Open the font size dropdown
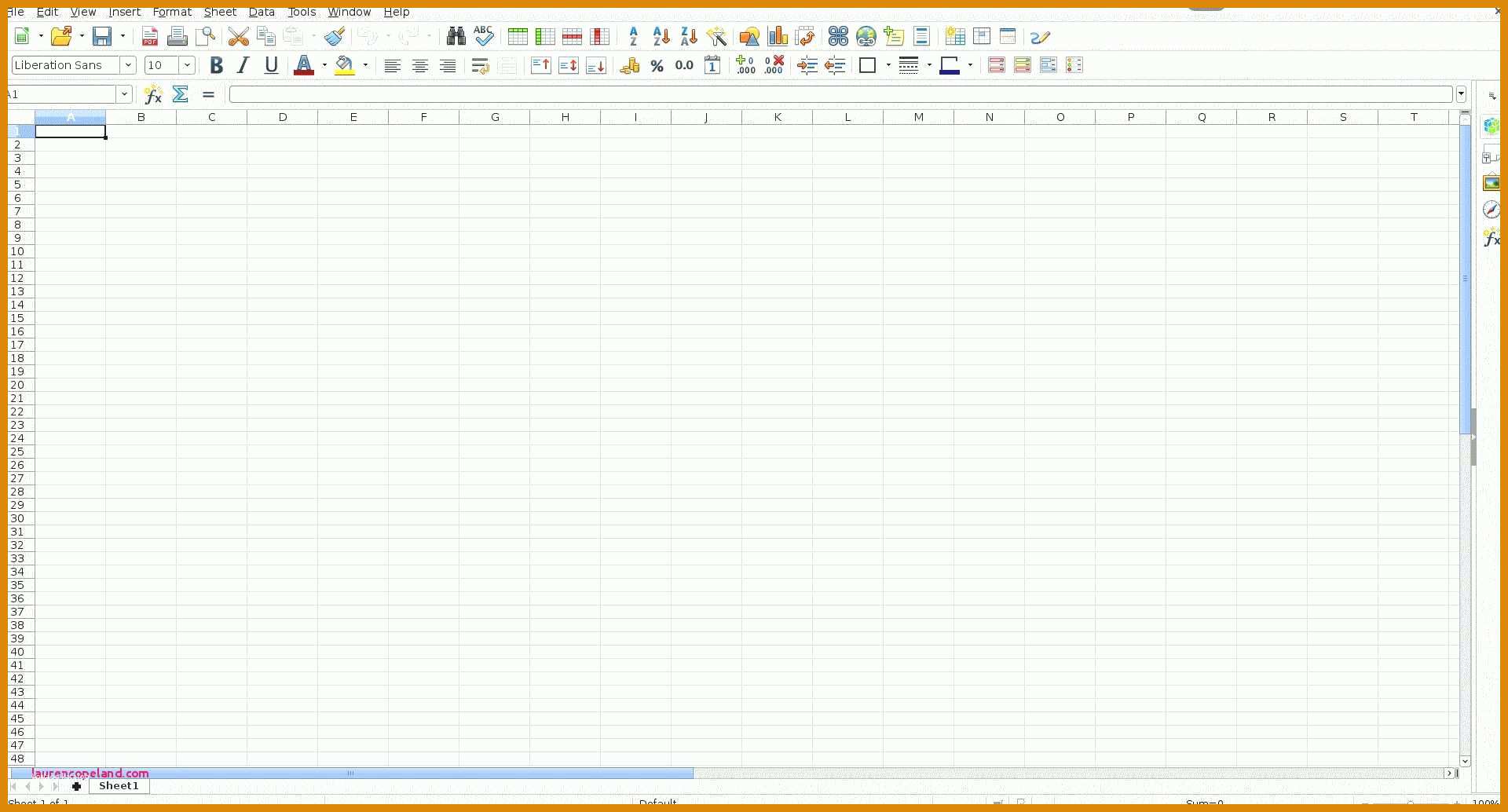1508x812 pixels. (188, 65)
